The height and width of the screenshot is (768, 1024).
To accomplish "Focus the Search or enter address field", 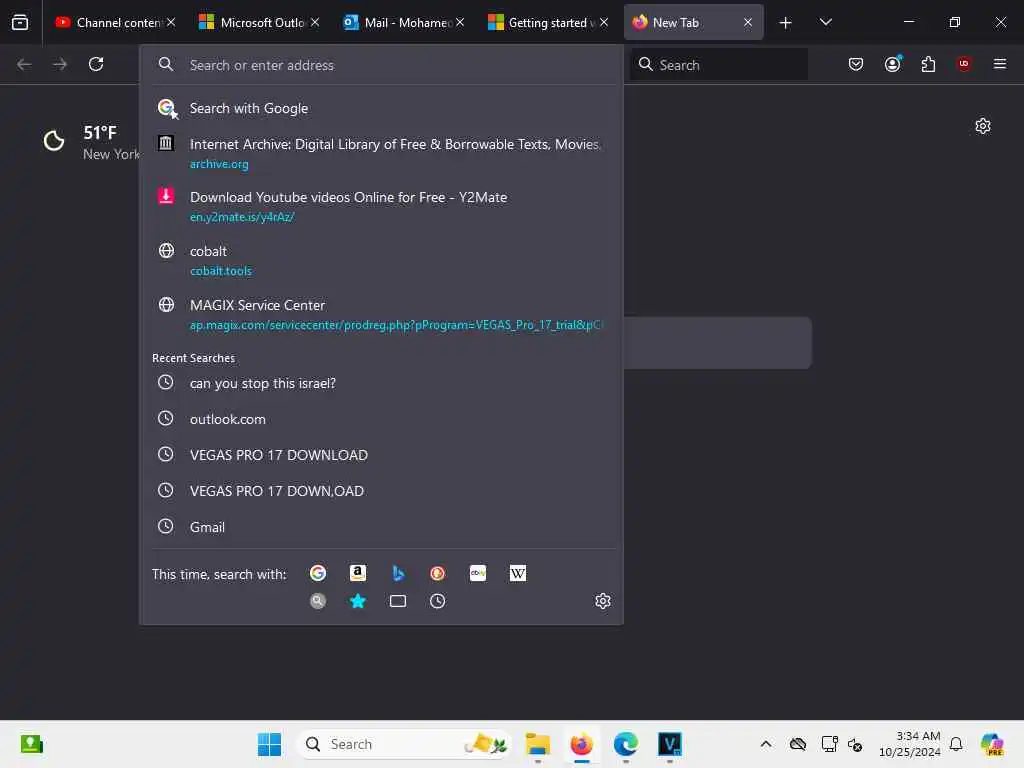I will 381,65.
